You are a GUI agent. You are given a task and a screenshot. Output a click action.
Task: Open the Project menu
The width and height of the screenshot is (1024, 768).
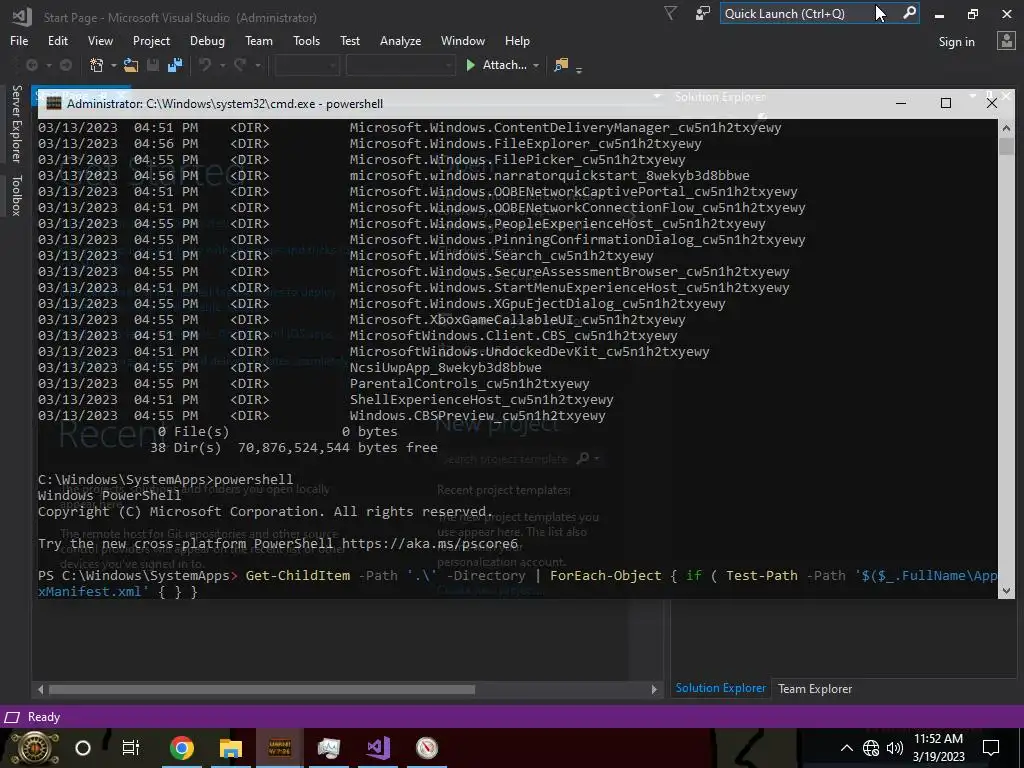pyautogui.click(x=151, y=40)
